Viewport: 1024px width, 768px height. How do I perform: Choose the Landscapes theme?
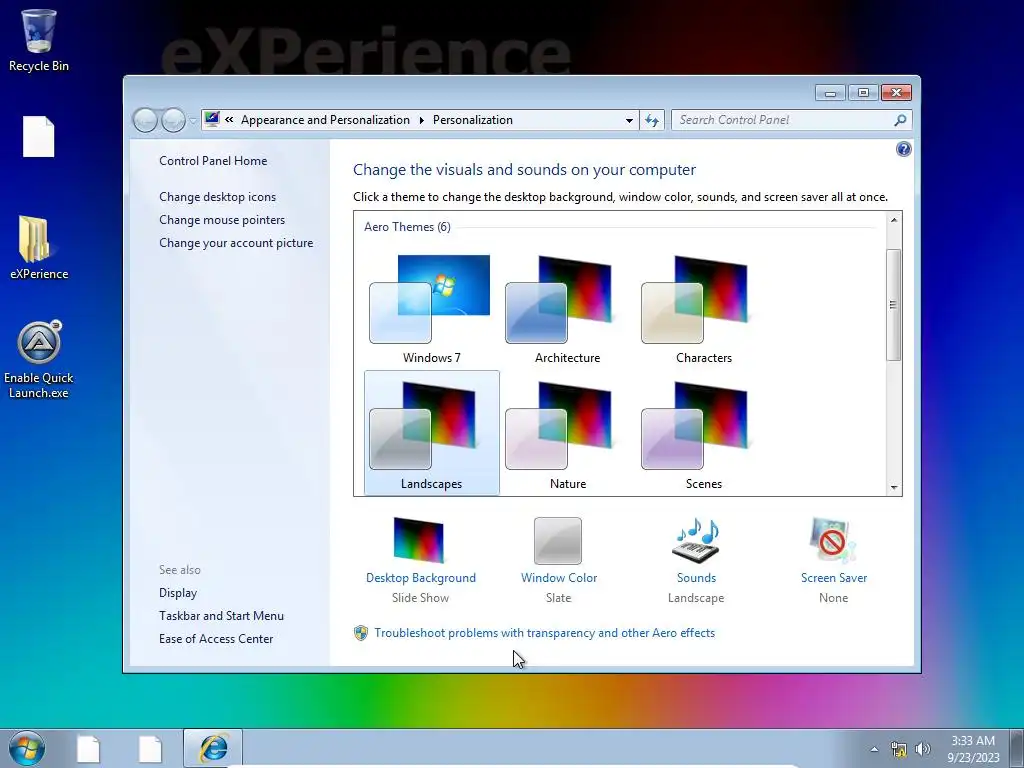coord(432,433)
